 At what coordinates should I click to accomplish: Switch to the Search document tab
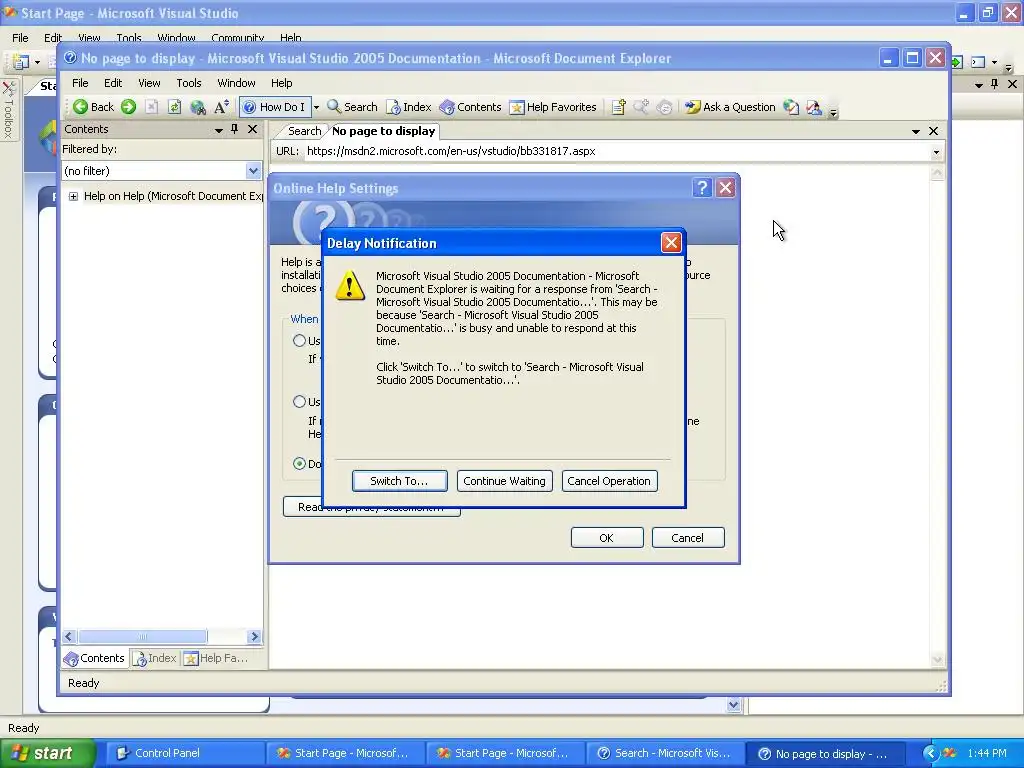304,131
